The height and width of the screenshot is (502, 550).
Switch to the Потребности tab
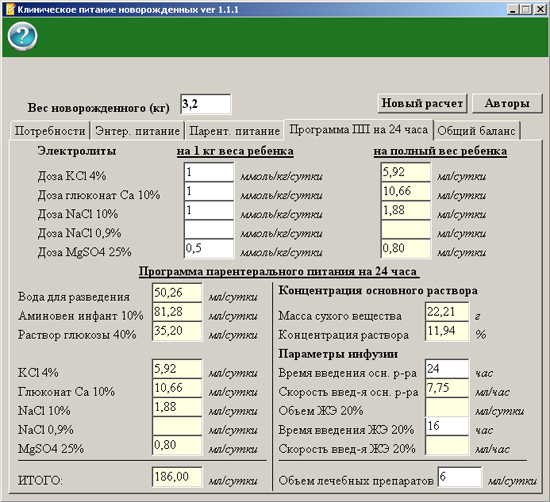(50, 131)
